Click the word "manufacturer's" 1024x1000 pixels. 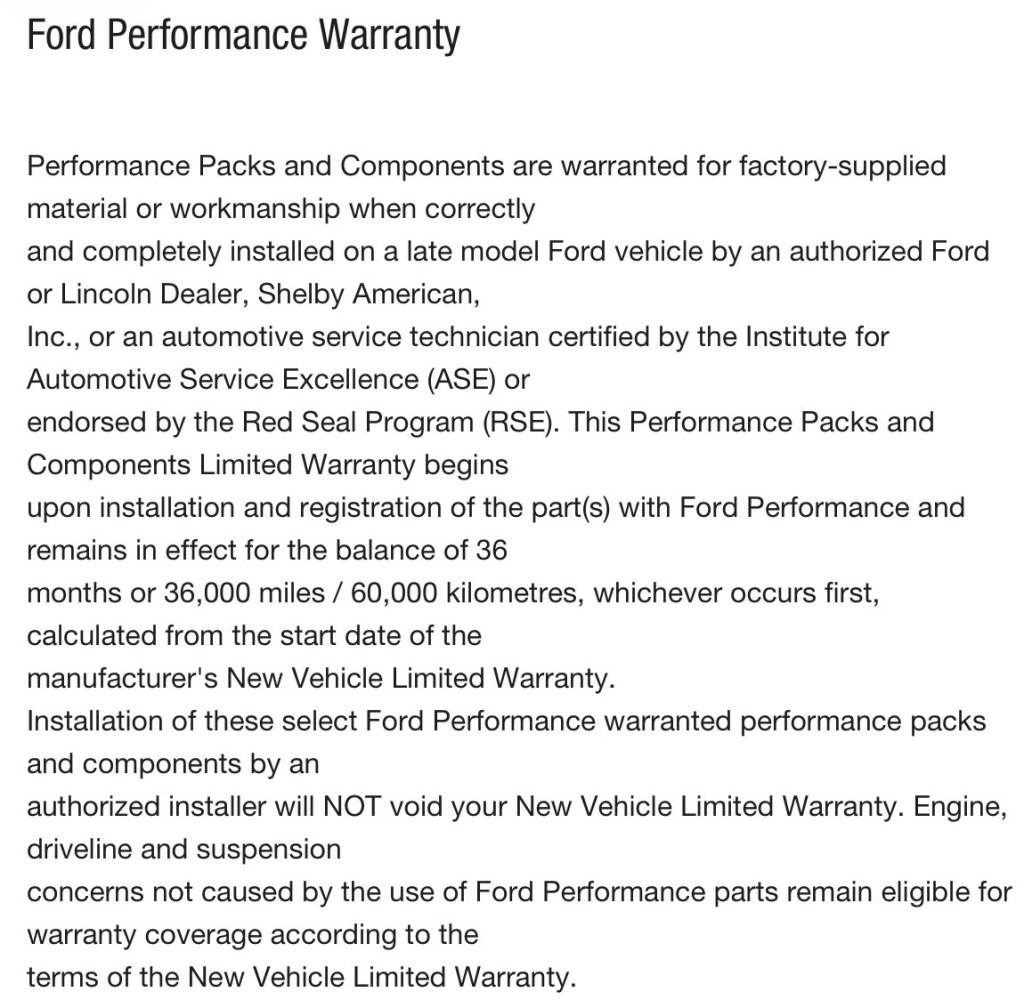(x=122, y=679)
